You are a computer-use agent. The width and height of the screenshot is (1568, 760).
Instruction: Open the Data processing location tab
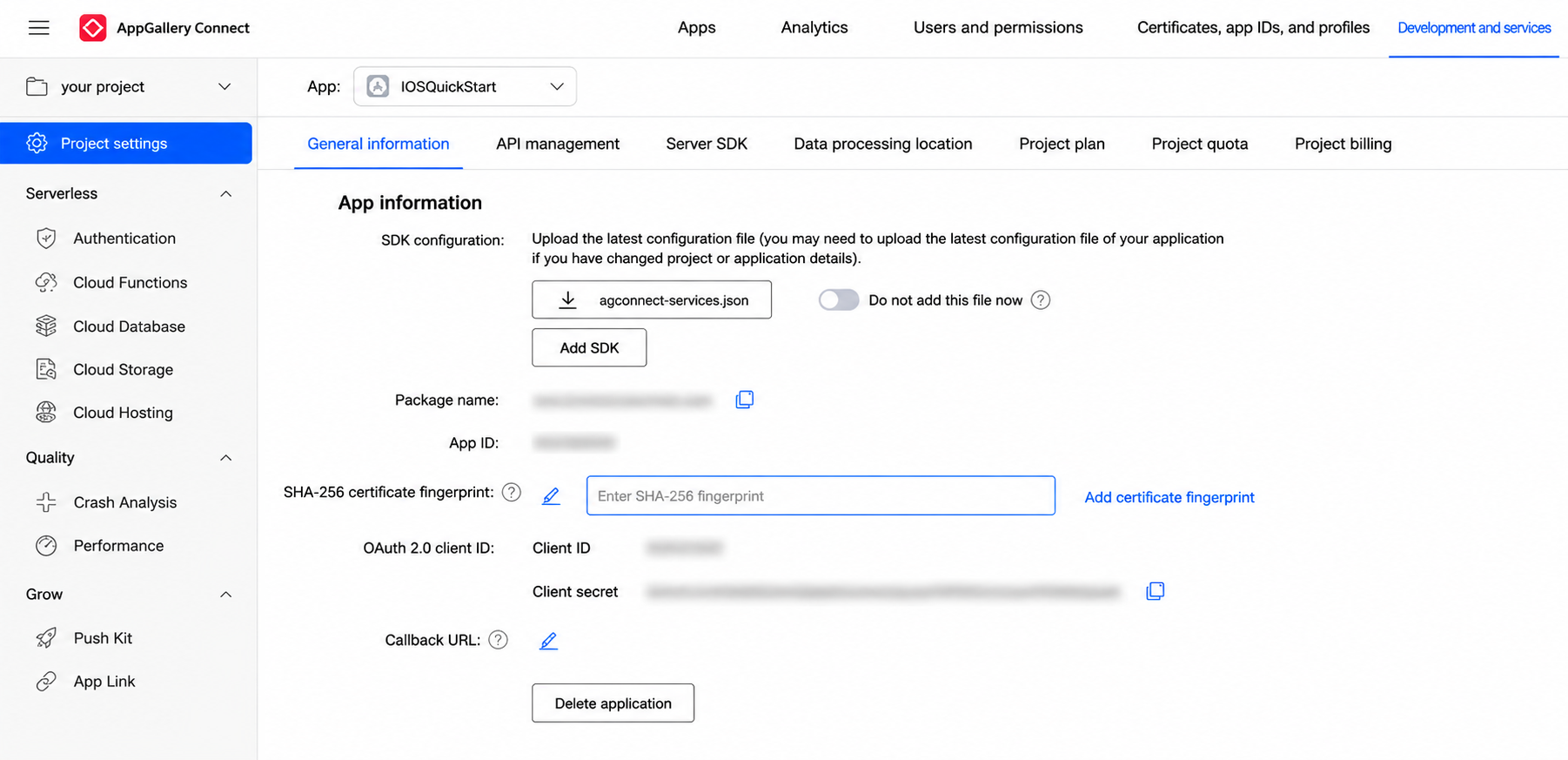883,144
